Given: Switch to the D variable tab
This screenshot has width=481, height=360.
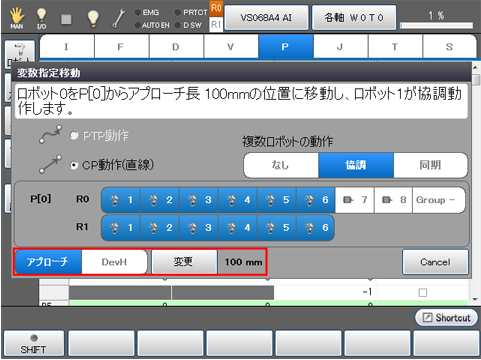Looking at the screenshot, I should [176, 47].
